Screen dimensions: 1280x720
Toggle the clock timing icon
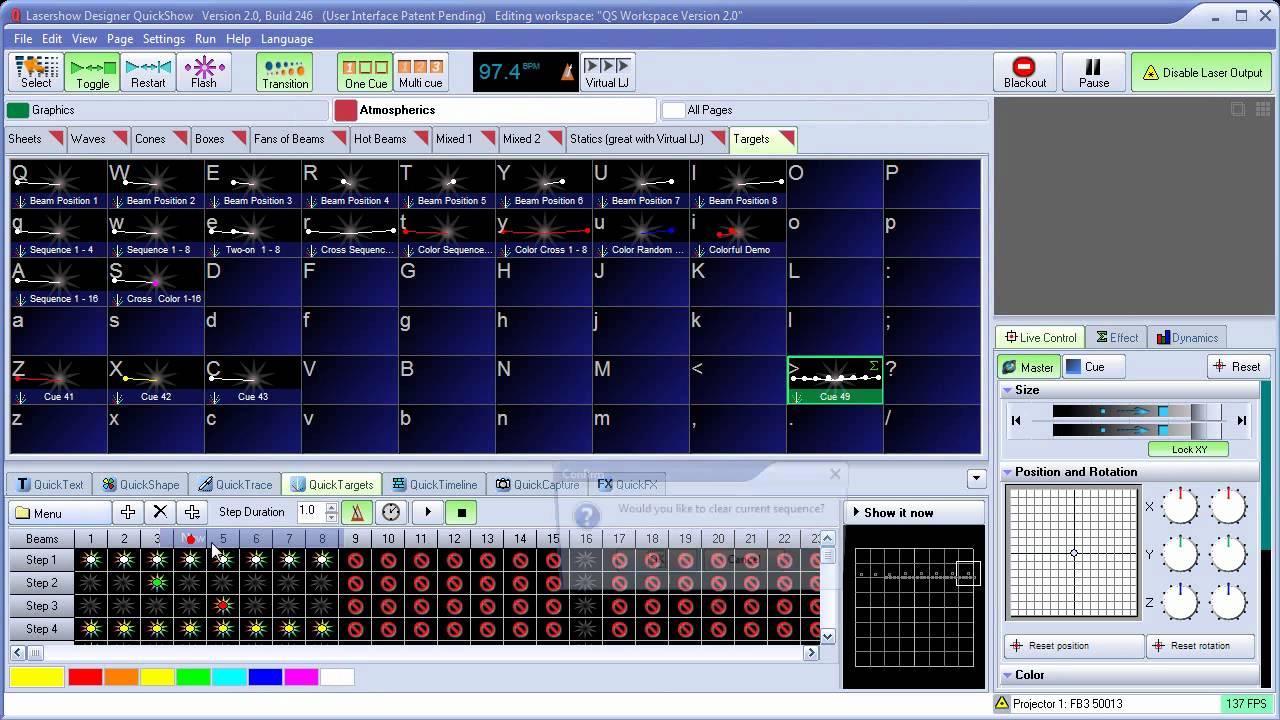pos(391,512)
